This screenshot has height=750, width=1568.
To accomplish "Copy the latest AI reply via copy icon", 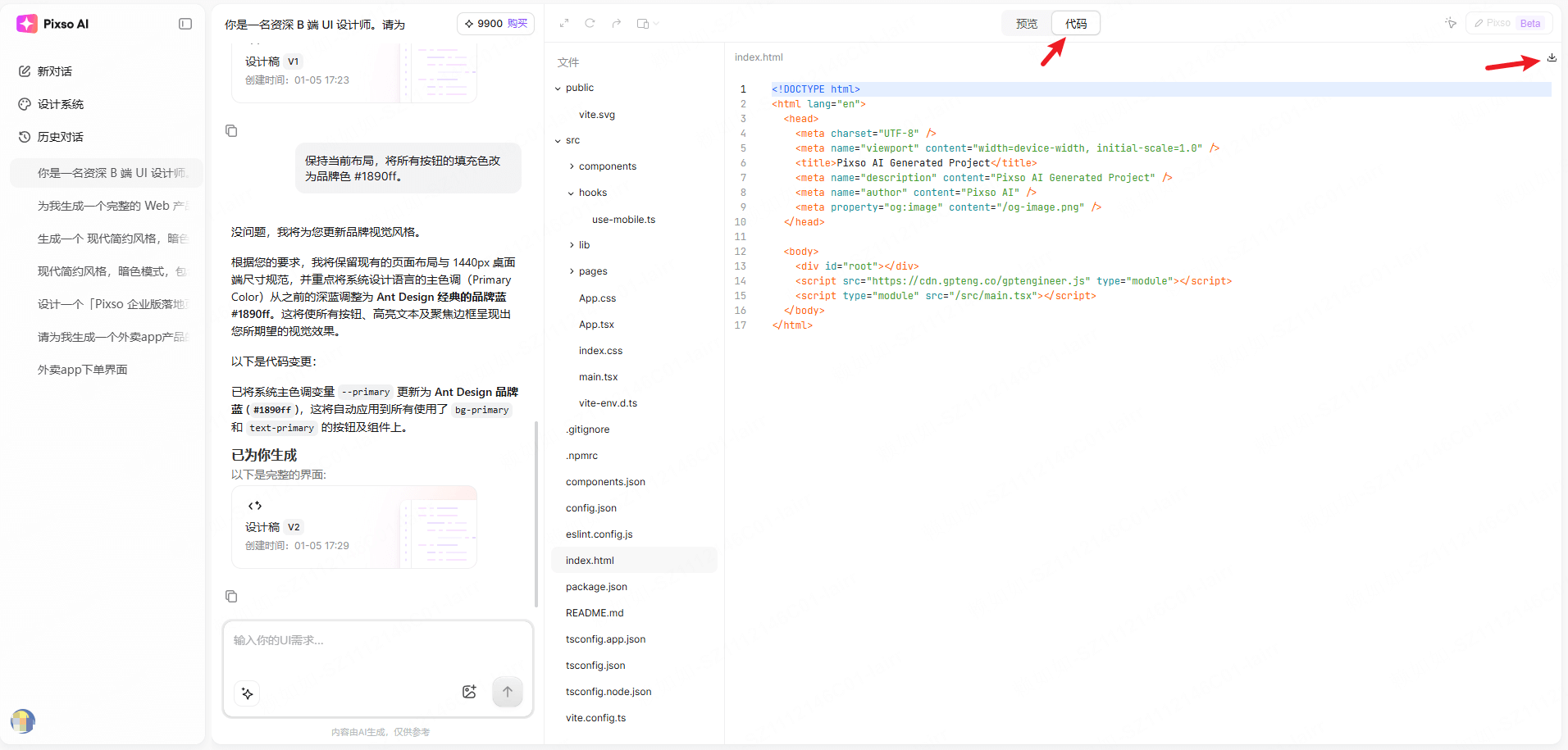I will [231, 596].
